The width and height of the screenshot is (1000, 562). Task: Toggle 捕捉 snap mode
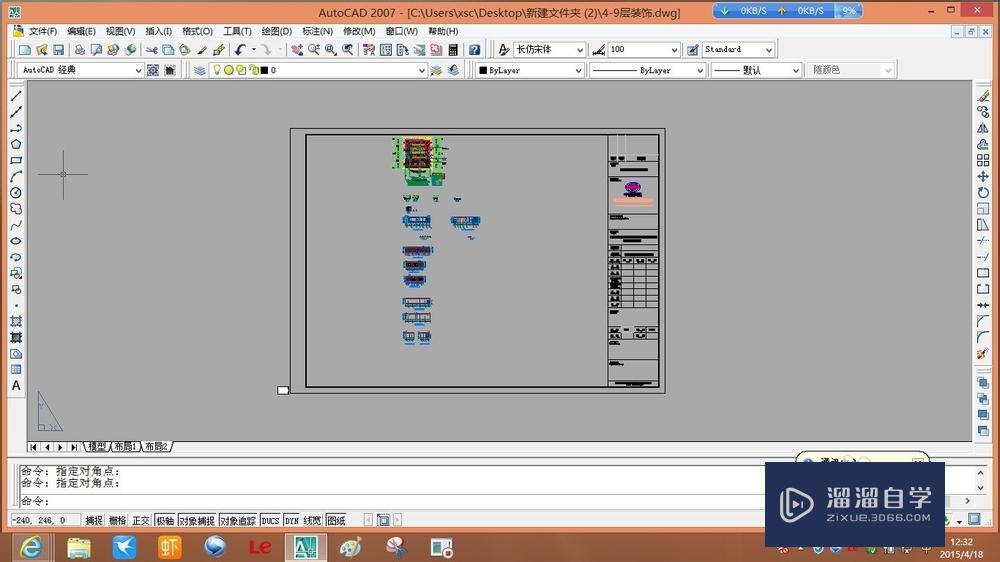(94, 521)
